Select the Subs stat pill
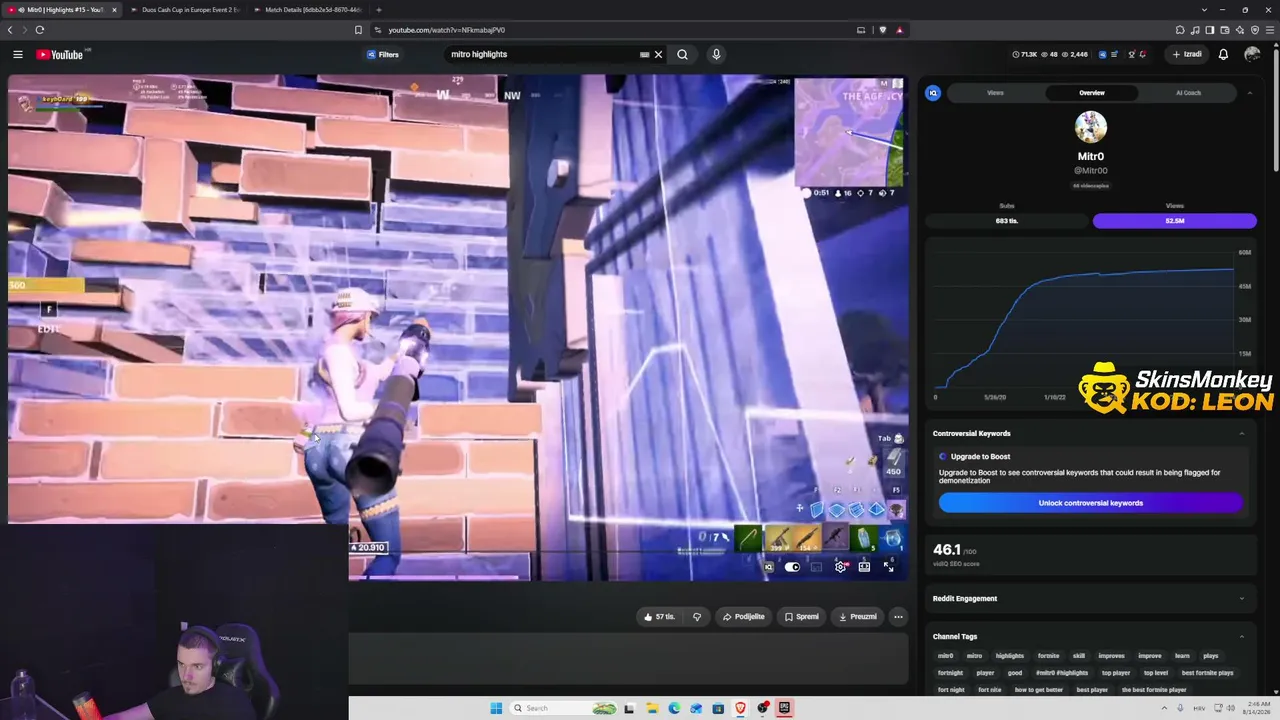This screenshot has width=1280, height=720. tap(1007, 220)
